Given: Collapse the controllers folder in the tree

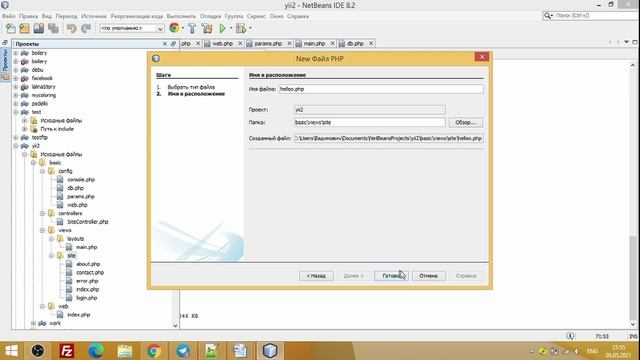Looking at the screenshot, I should (42, 213).
